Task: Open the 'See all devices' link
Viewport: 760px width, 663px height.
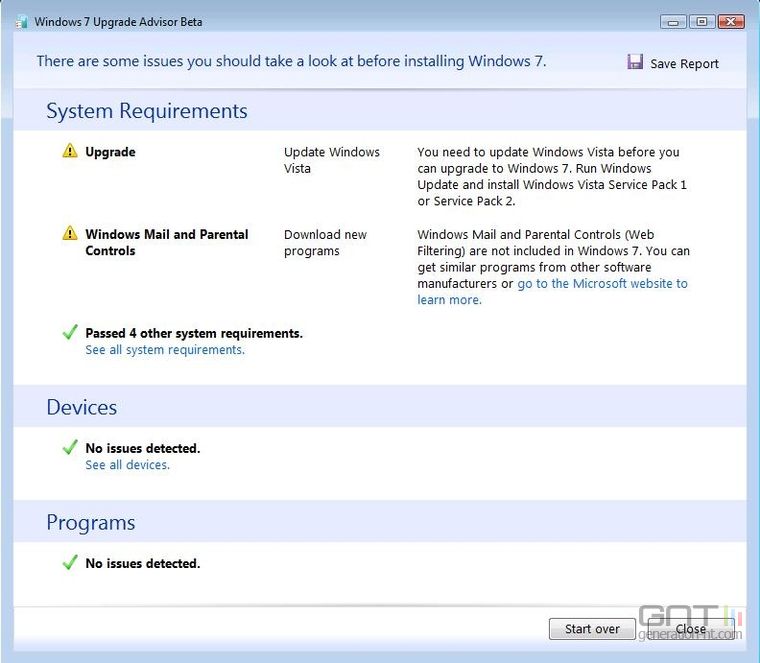Action: tap(127, 465)
